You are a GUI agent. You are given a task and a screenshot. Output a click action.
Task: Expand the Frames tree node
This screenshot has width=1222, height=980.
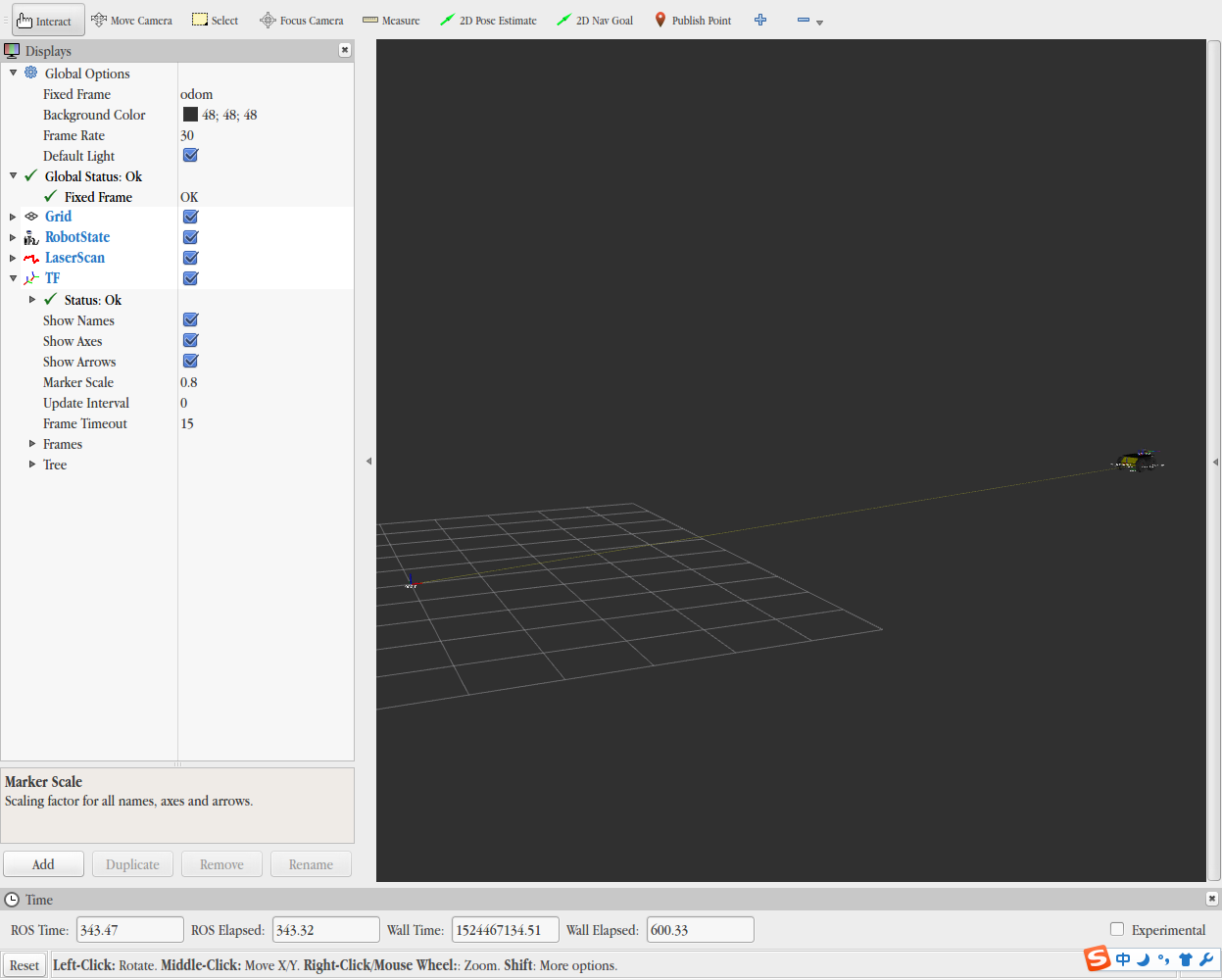pos(32,444)
